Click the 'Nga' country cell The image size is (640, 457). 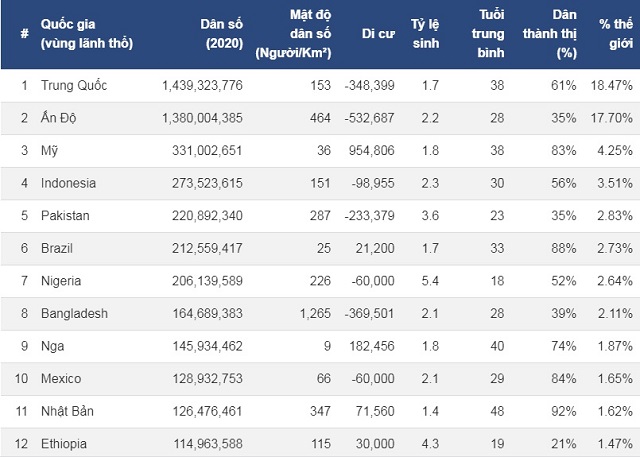pos(52,346)
